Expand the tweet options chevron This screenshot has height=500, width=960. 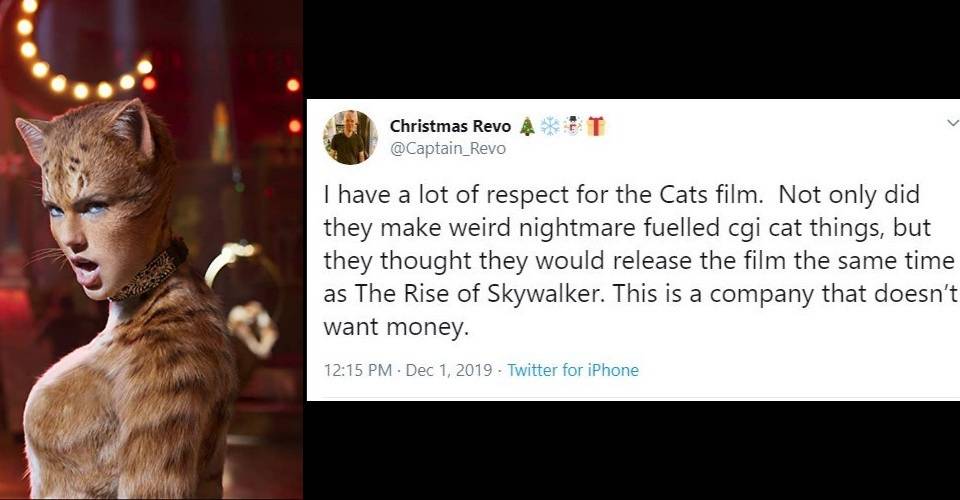pos(951,123)
